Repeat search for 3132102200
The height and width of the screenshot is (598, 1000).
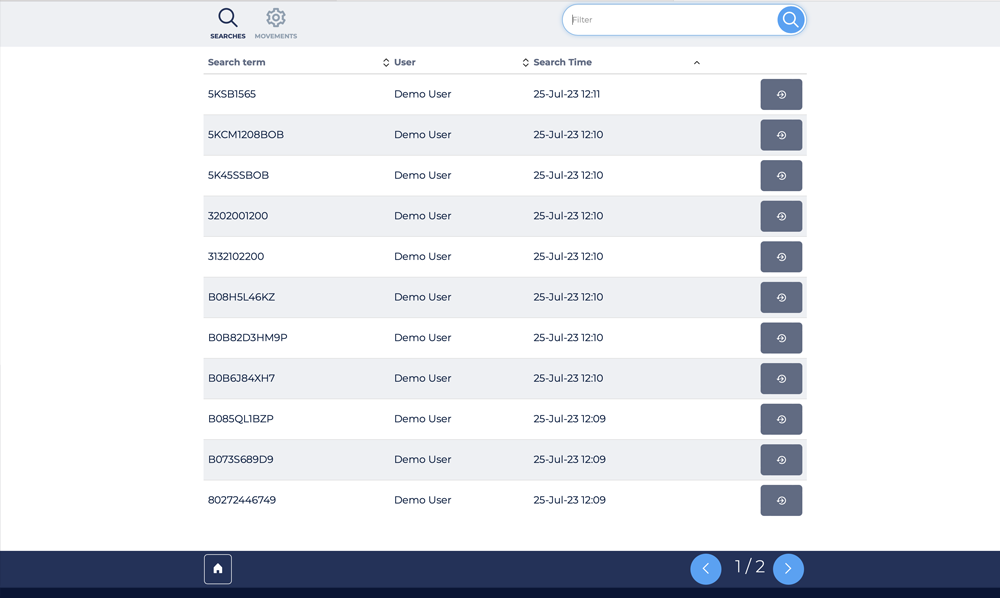pos(781,257)
